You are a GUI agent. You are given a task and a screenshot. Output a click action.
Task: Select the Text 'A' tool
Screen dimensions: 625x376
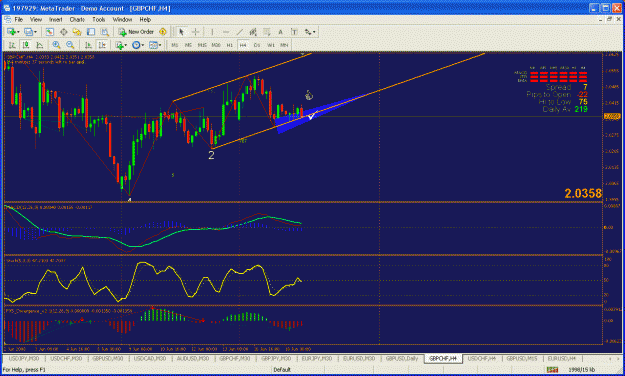click(280, 32)
